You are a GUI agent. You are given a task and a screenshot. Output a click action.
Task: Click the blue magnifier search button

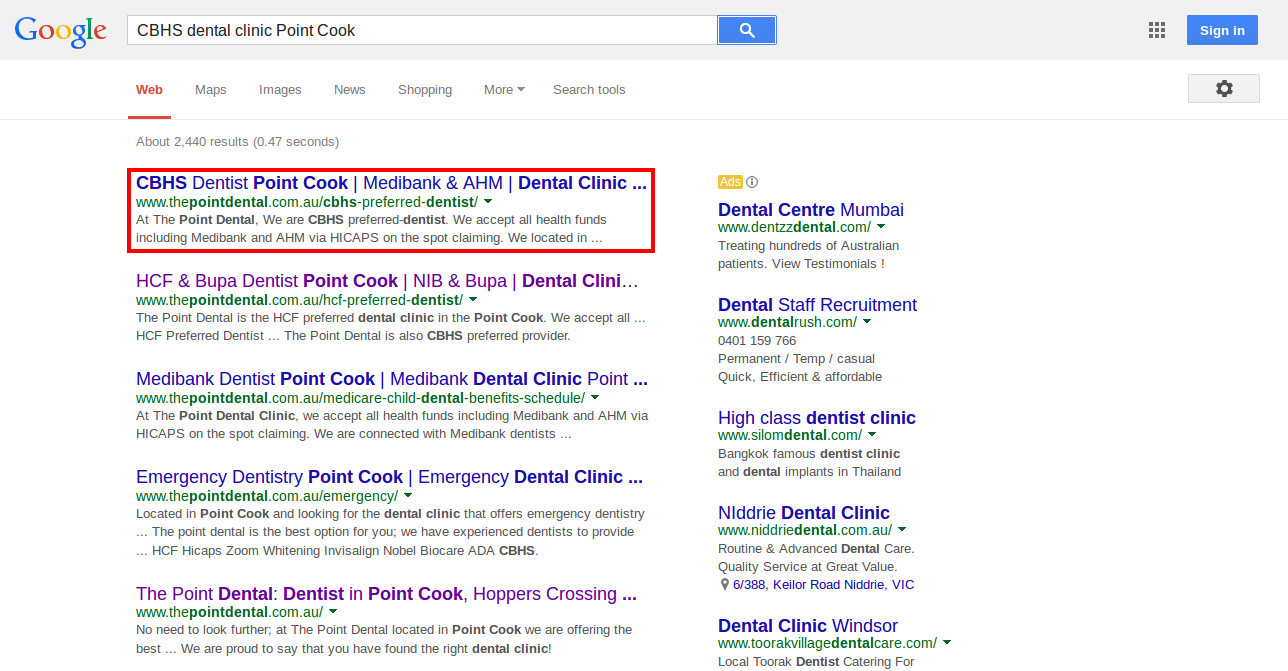[747, 30]
